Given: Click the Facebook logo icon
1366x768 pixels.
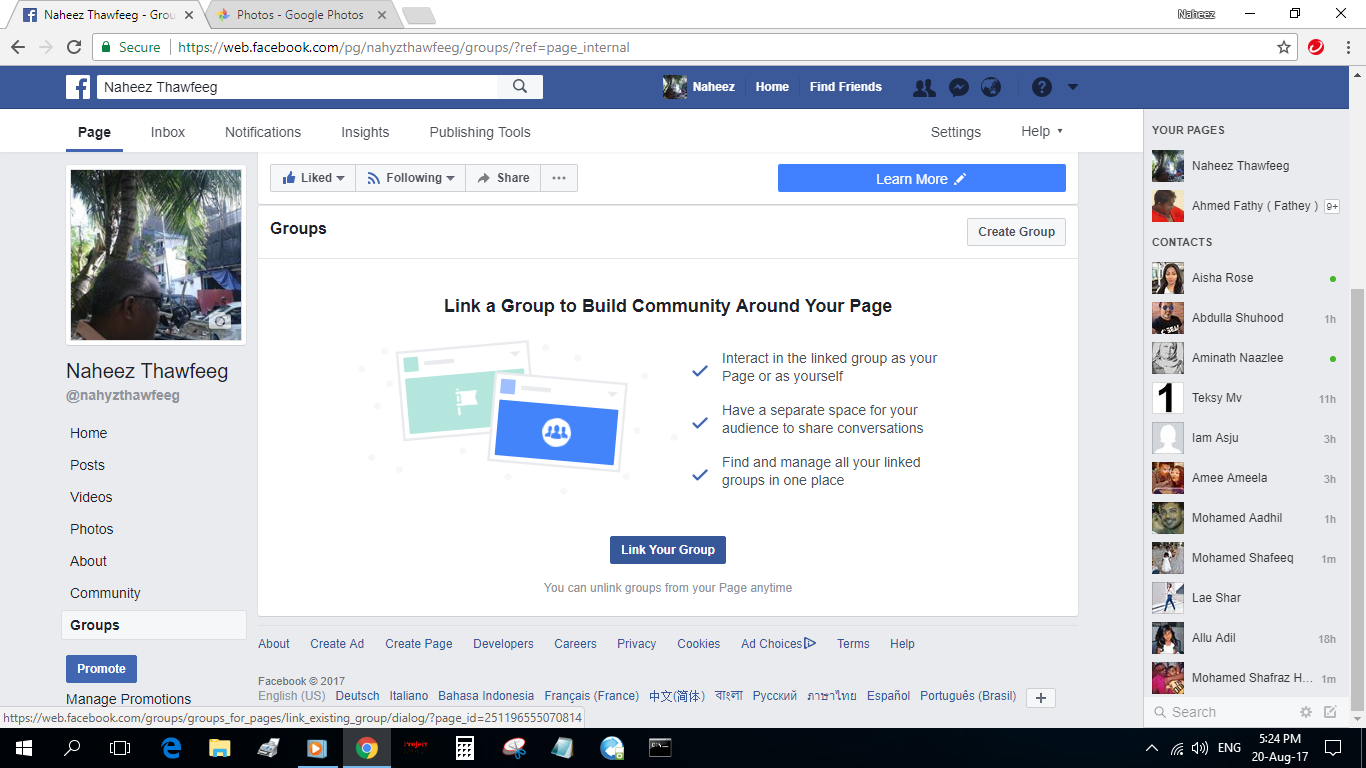Looking at the screenshot, I should tap(78, 87).
